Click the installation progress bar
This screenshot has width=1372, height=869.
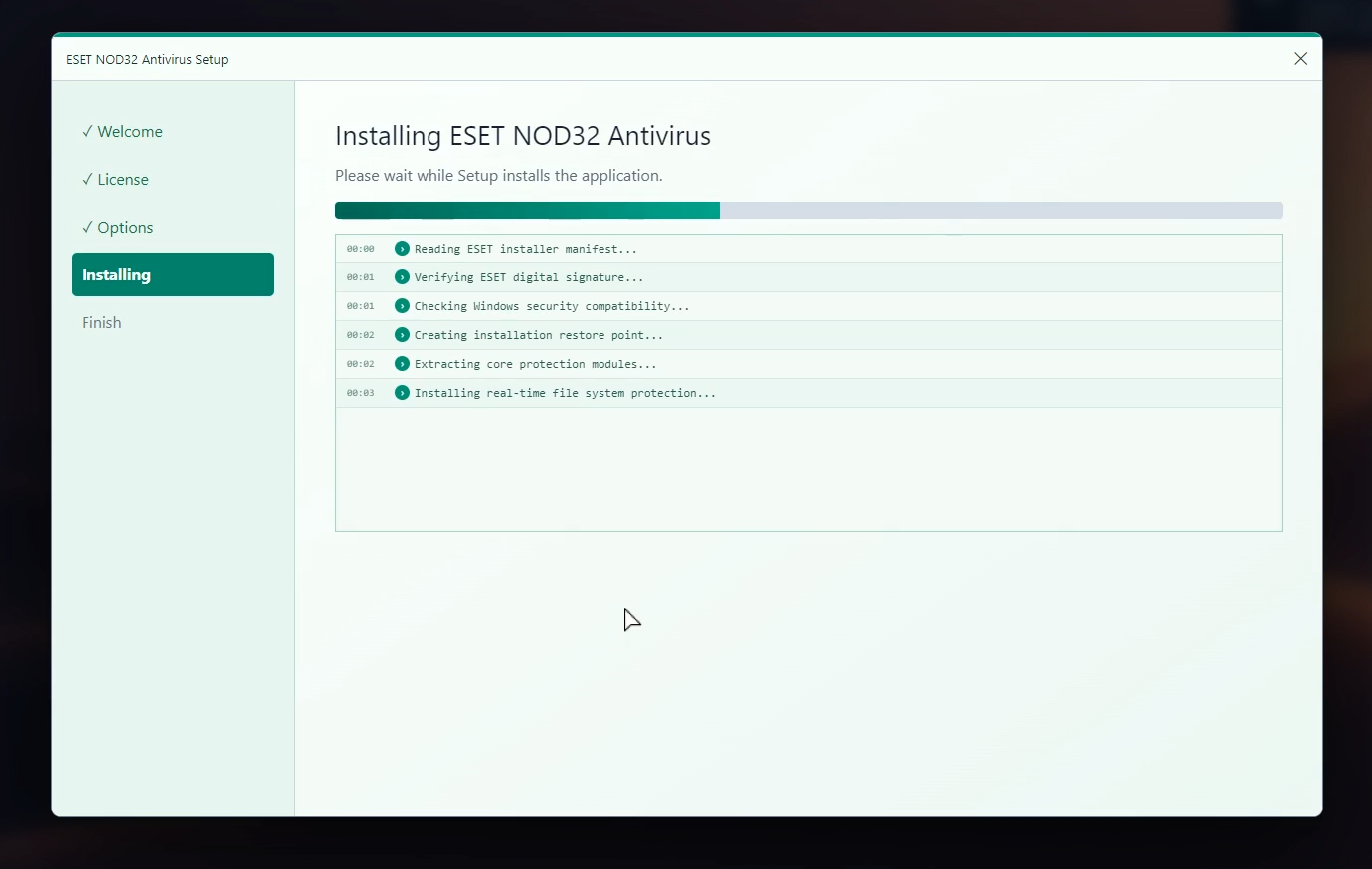pos(808,211)
